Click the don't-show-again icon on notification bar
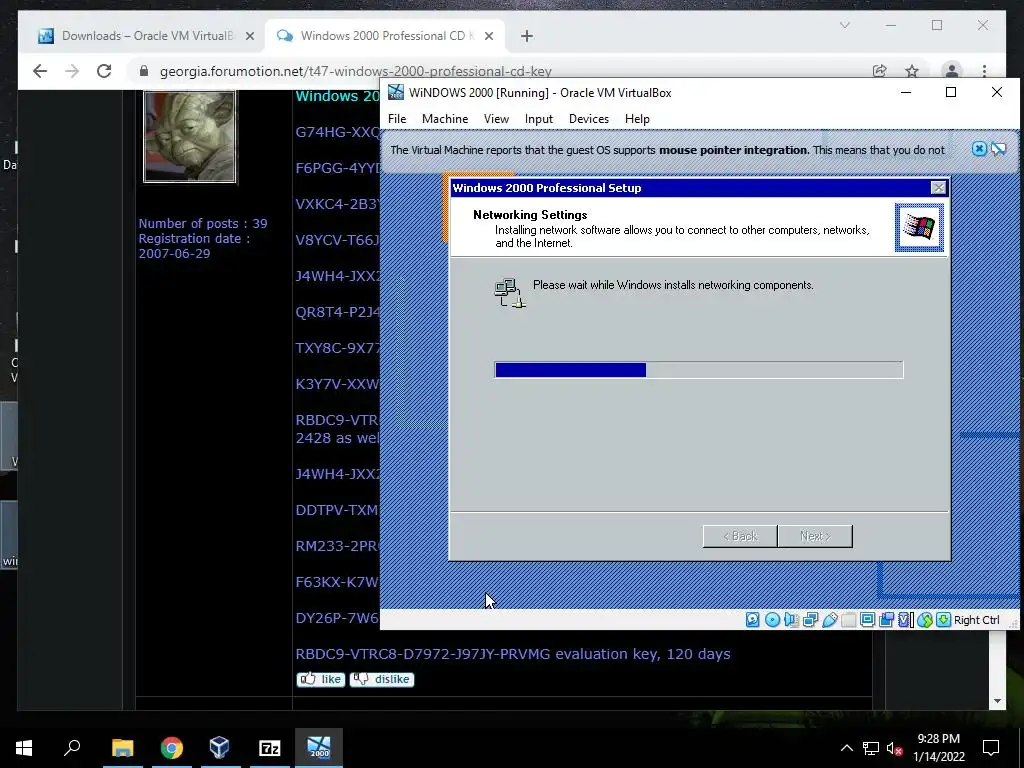 pos(999,149)
